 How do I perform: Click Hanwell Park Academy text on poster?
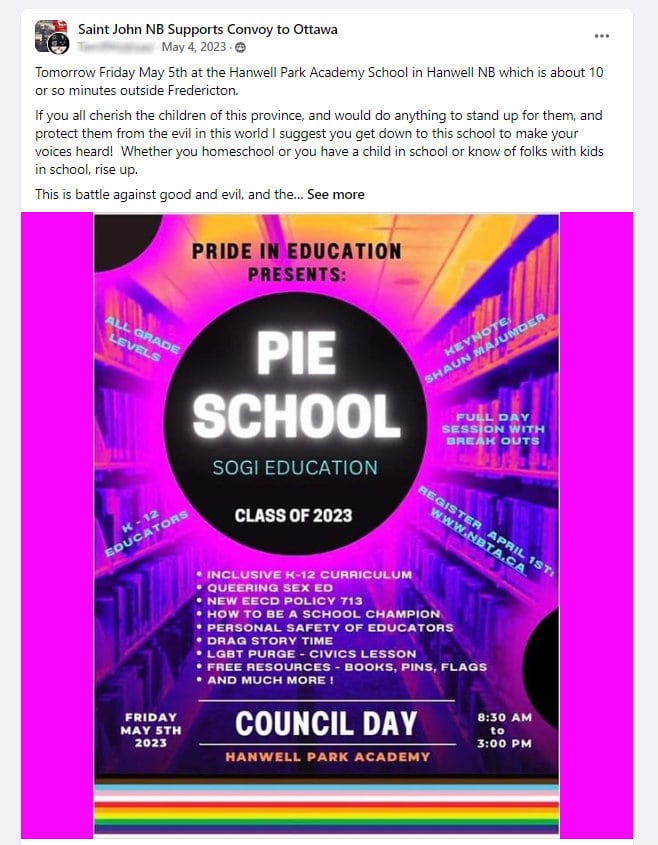327,757
